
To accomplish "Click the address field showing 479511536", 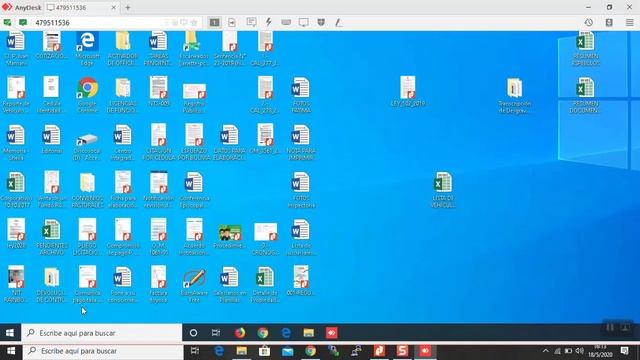I will click(x=98, y=22).
